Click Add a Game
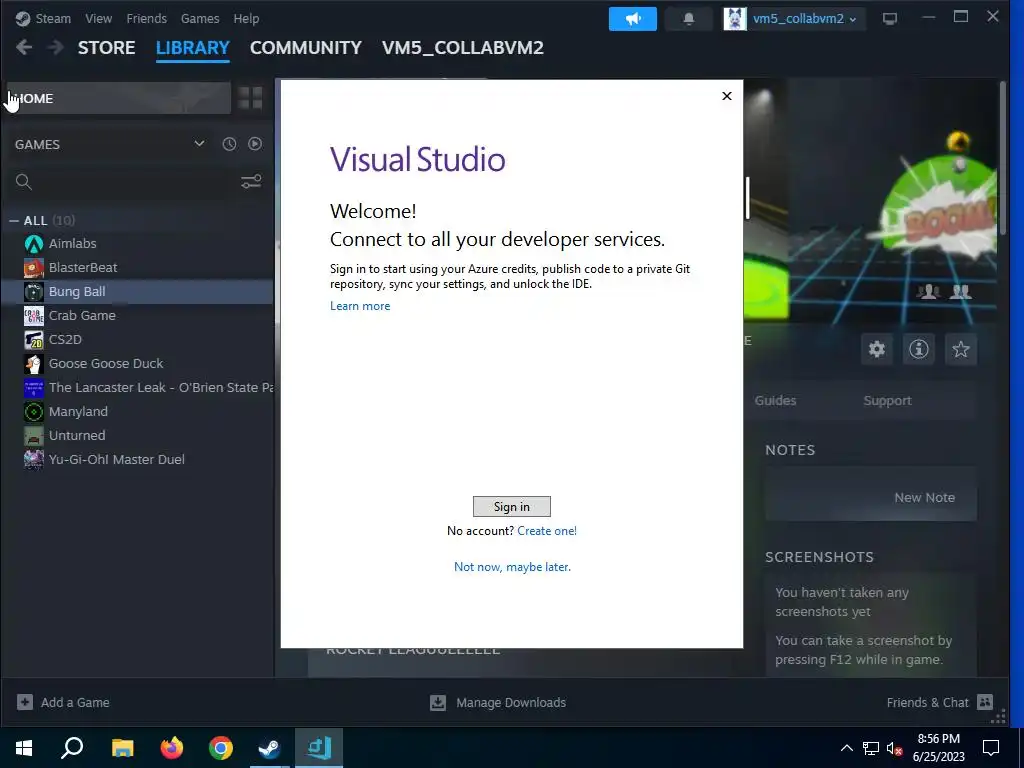 pos(63,703)
